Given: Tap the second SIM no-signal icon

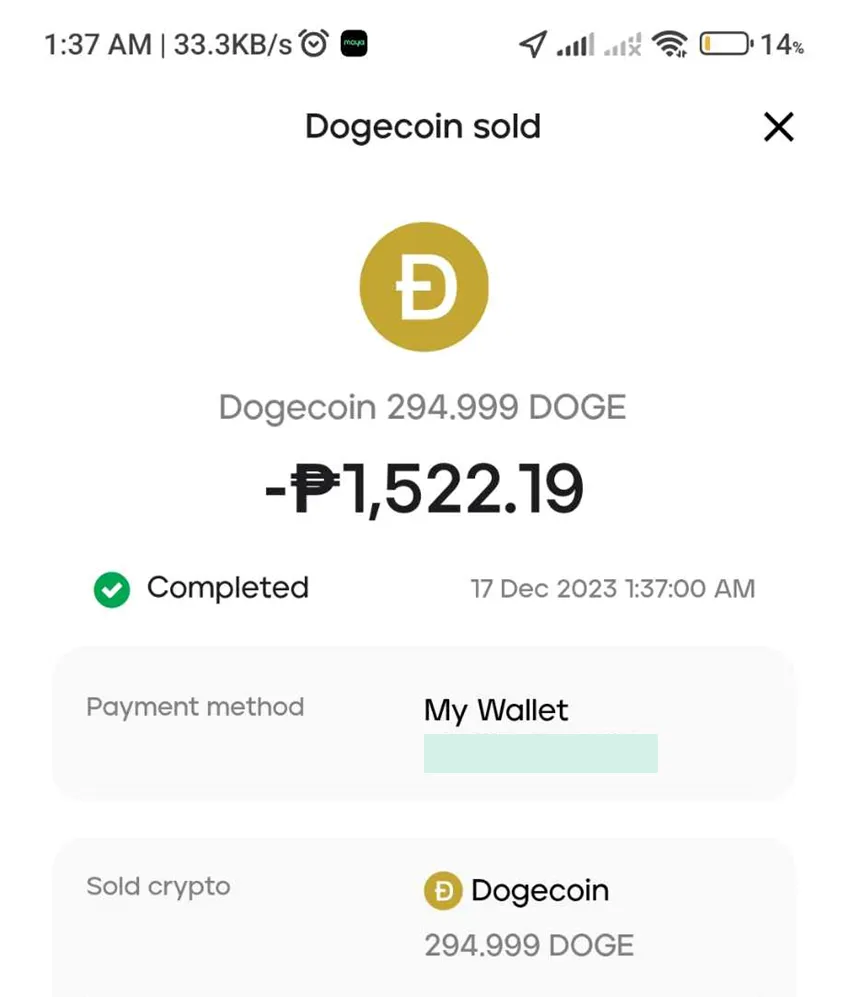Looking at the screenshot, I should [x=622, y=45].
